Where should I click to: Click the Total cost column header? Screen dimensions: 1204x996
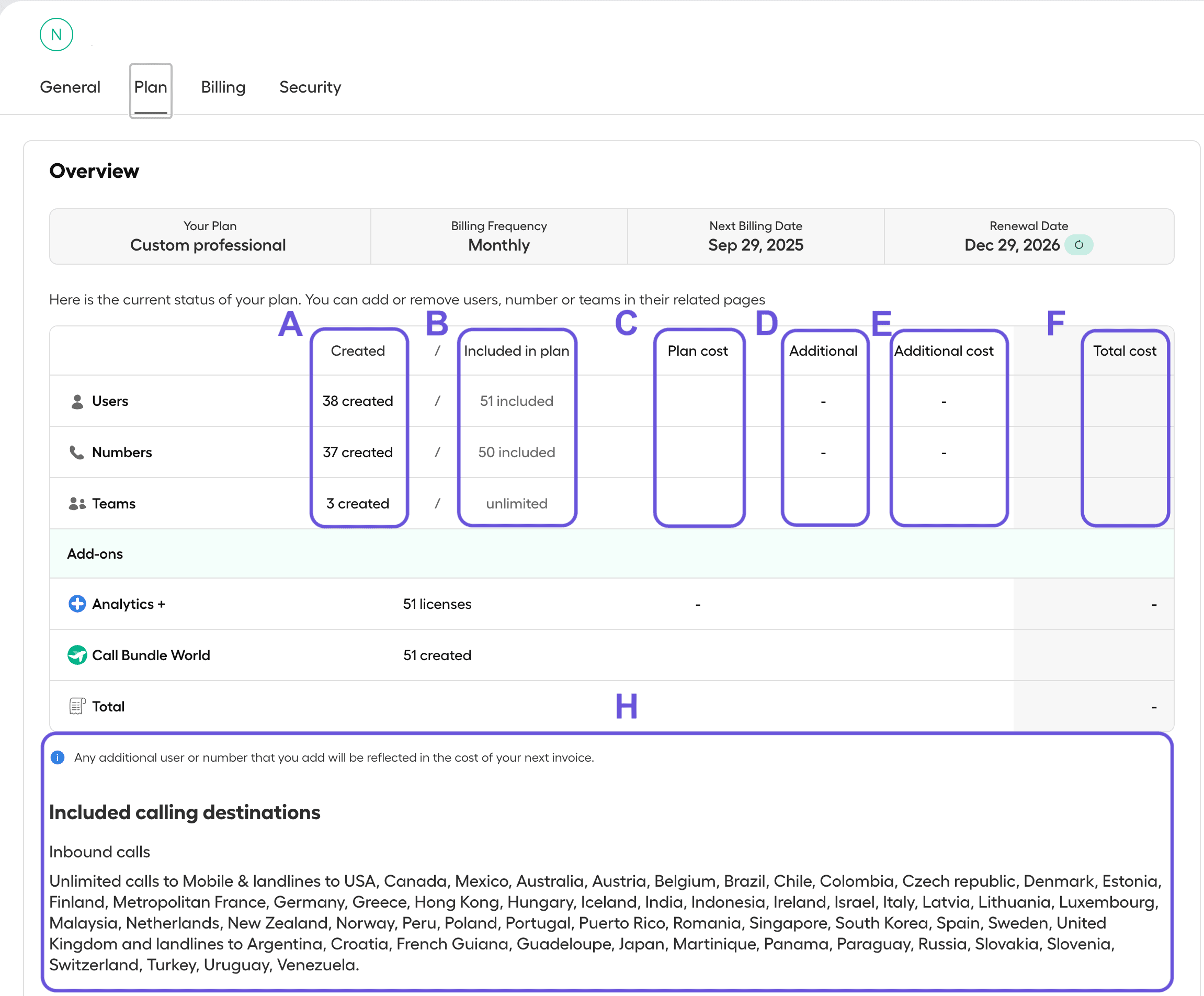[x=1125, y=351]
